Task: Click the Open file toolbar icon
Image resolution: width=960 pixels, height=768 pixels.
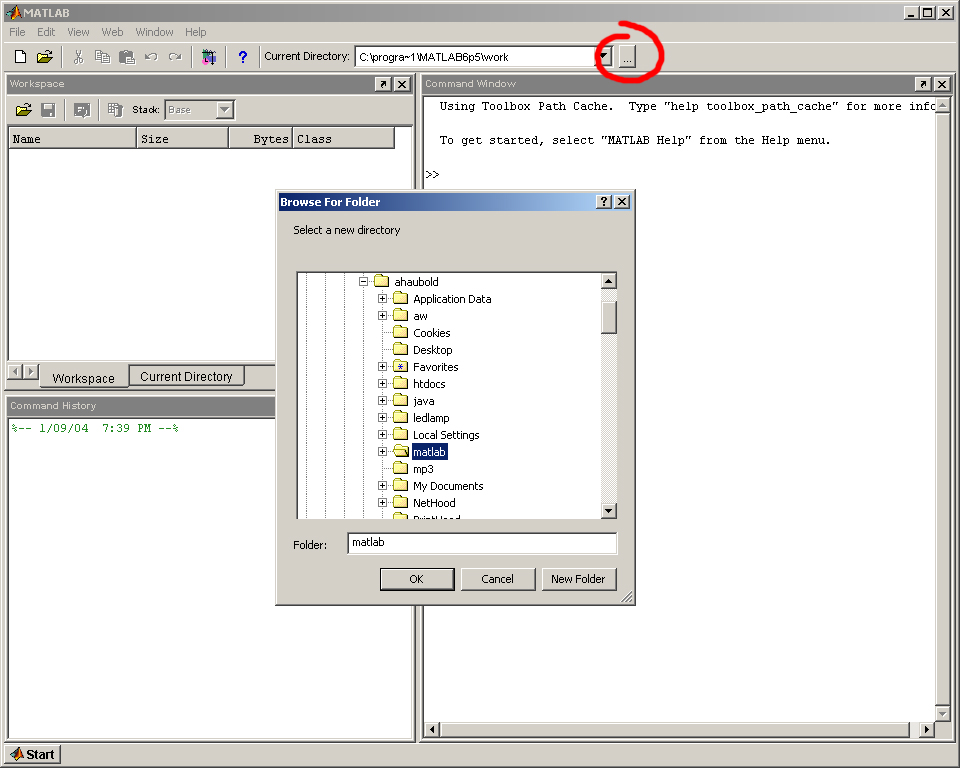Action: (44, 57)
